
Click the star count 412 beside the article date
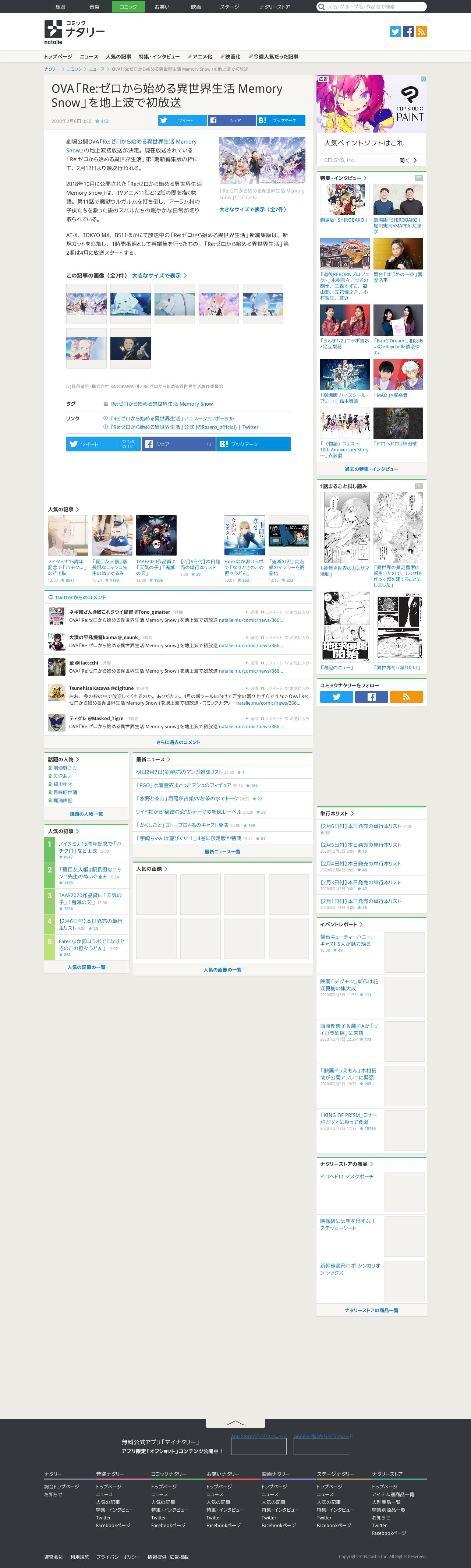pyautogui.click(x=102, y=121)
